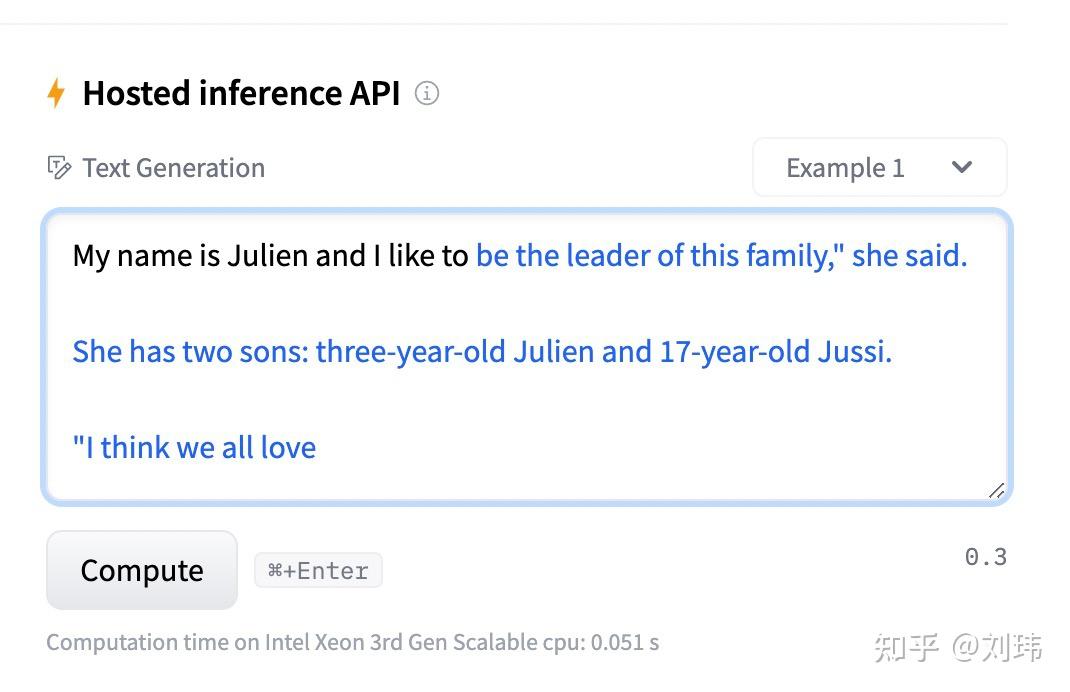Select the computation time status message
Screen dimensions: 1070x692
coord(353,642)
